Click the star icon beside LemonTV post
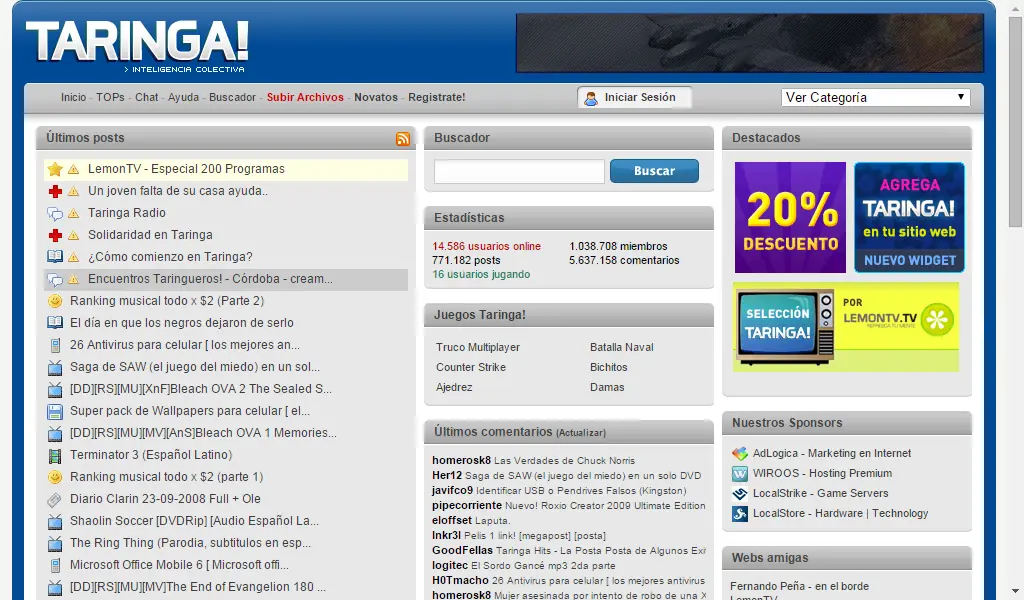The width and height of the screenshot is (1024, 600). (55, 169)
